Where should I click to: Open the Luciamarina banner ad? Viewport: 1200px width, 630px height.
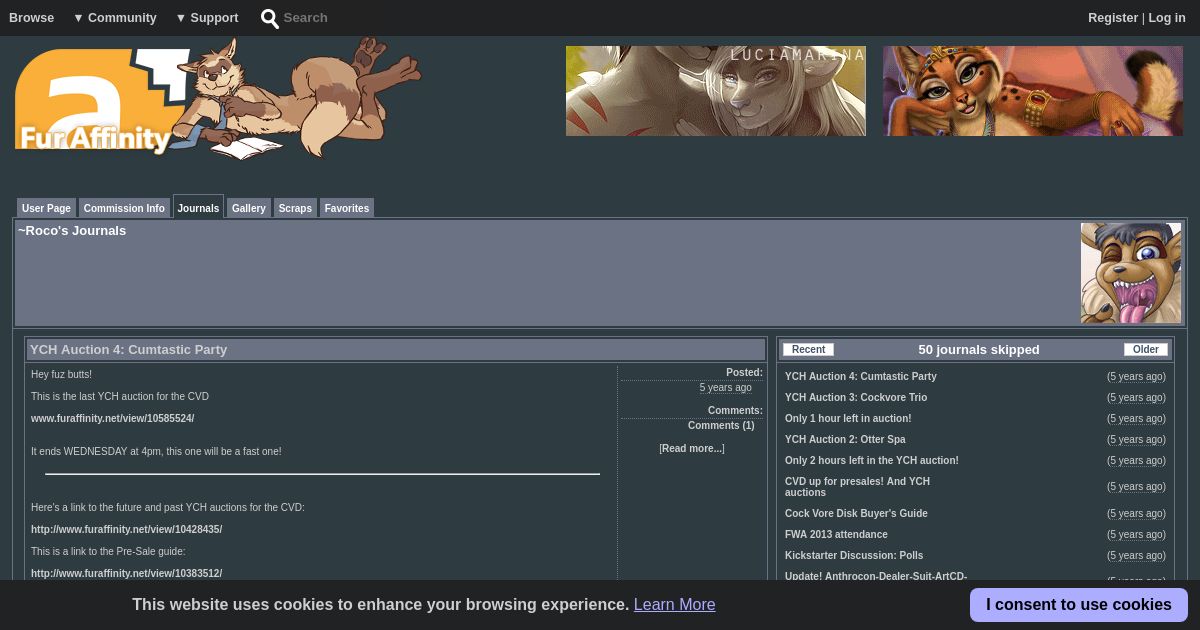point(716,91)
